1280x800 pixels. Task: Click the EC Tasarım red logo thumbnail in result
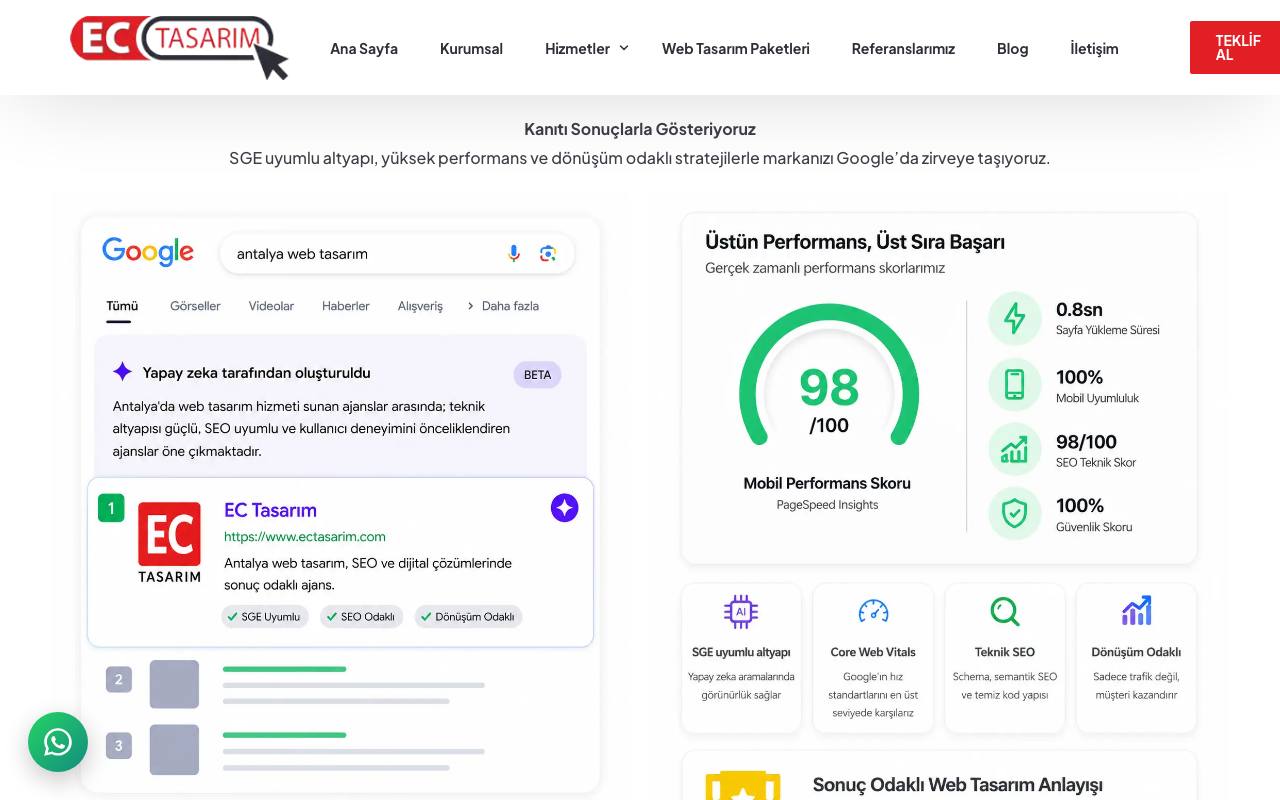(169, 543)
